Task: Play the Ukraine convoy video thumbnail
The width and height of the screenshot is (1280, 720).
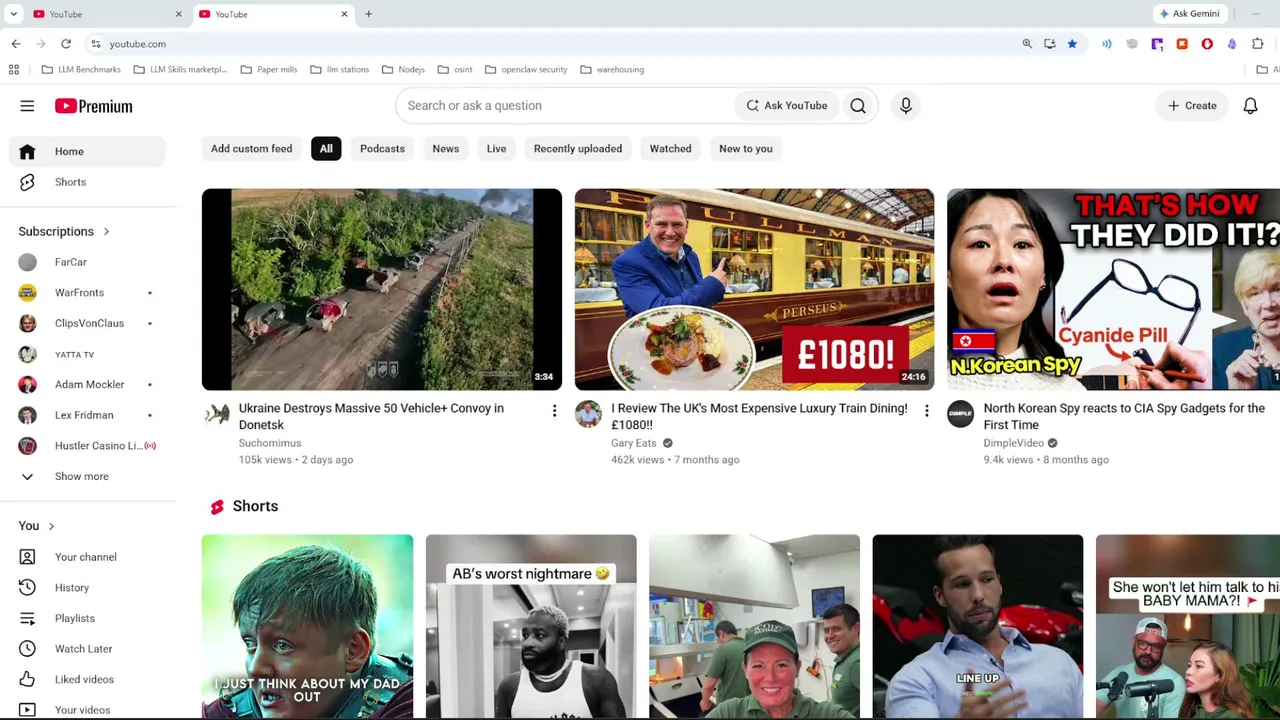Action: pos(382,289)
